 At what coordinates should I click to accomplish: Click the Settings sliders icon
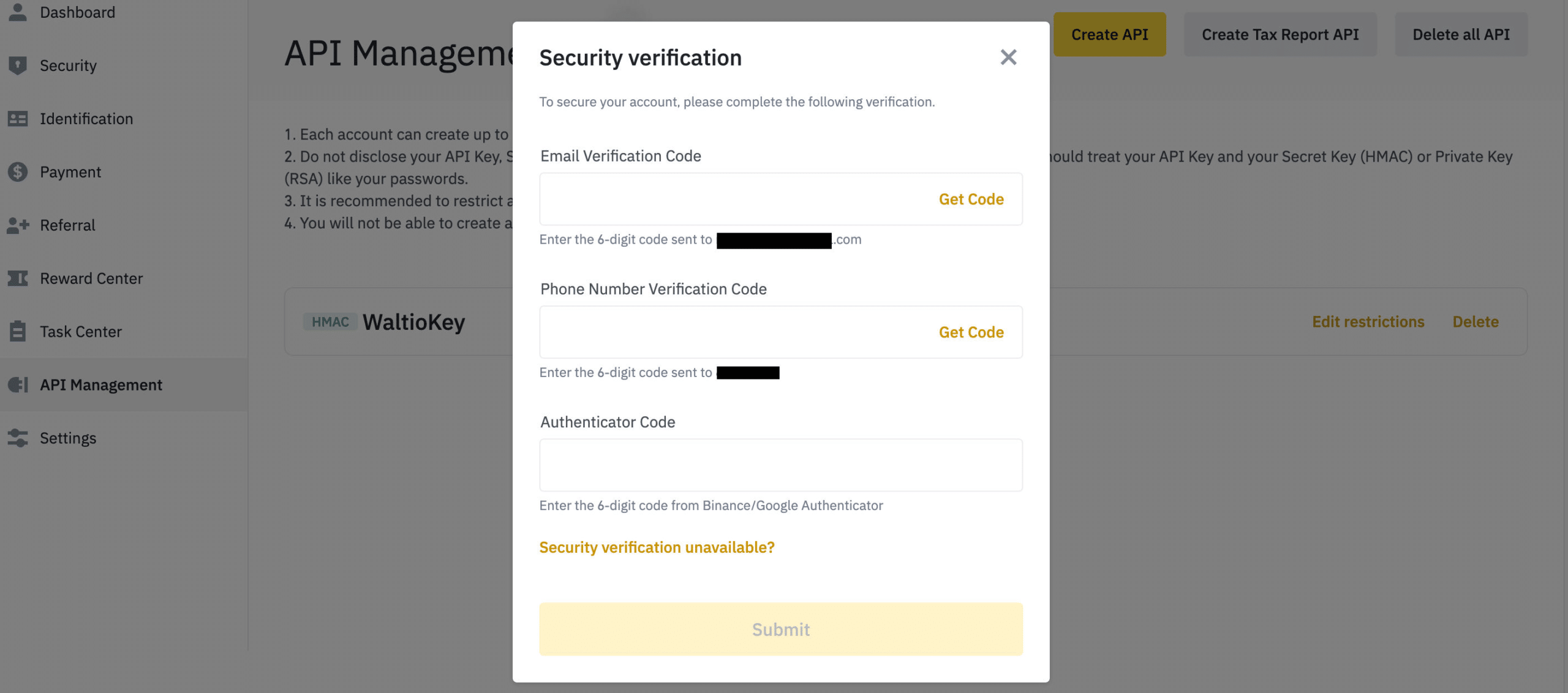tap(18, 438)
